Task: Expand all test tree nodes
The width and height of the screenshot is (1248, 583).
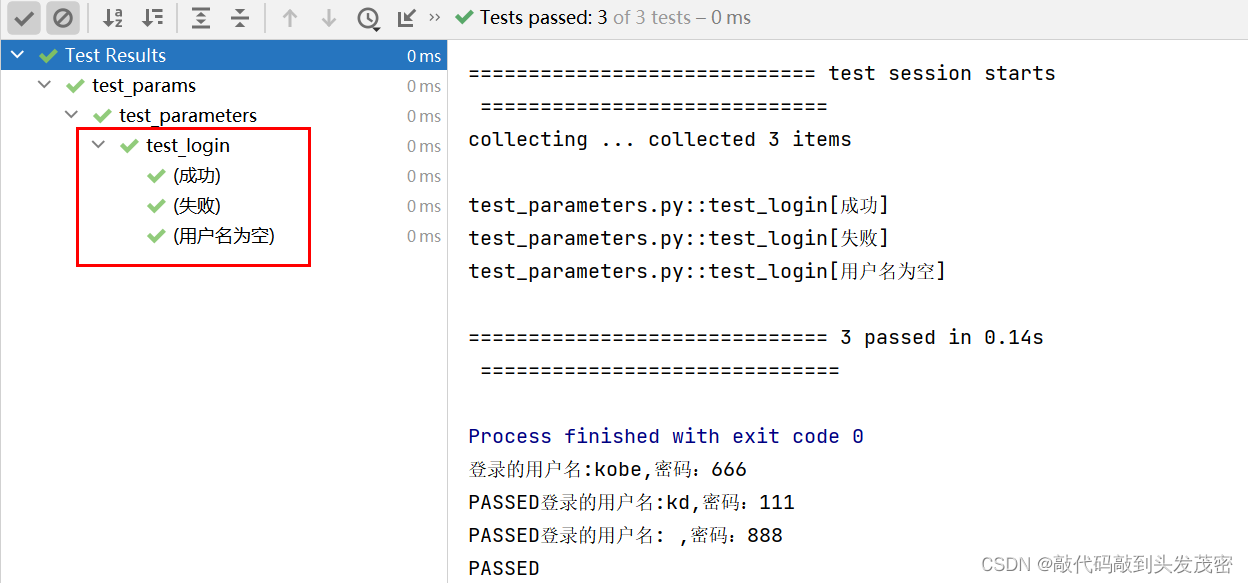Action: 201,18
